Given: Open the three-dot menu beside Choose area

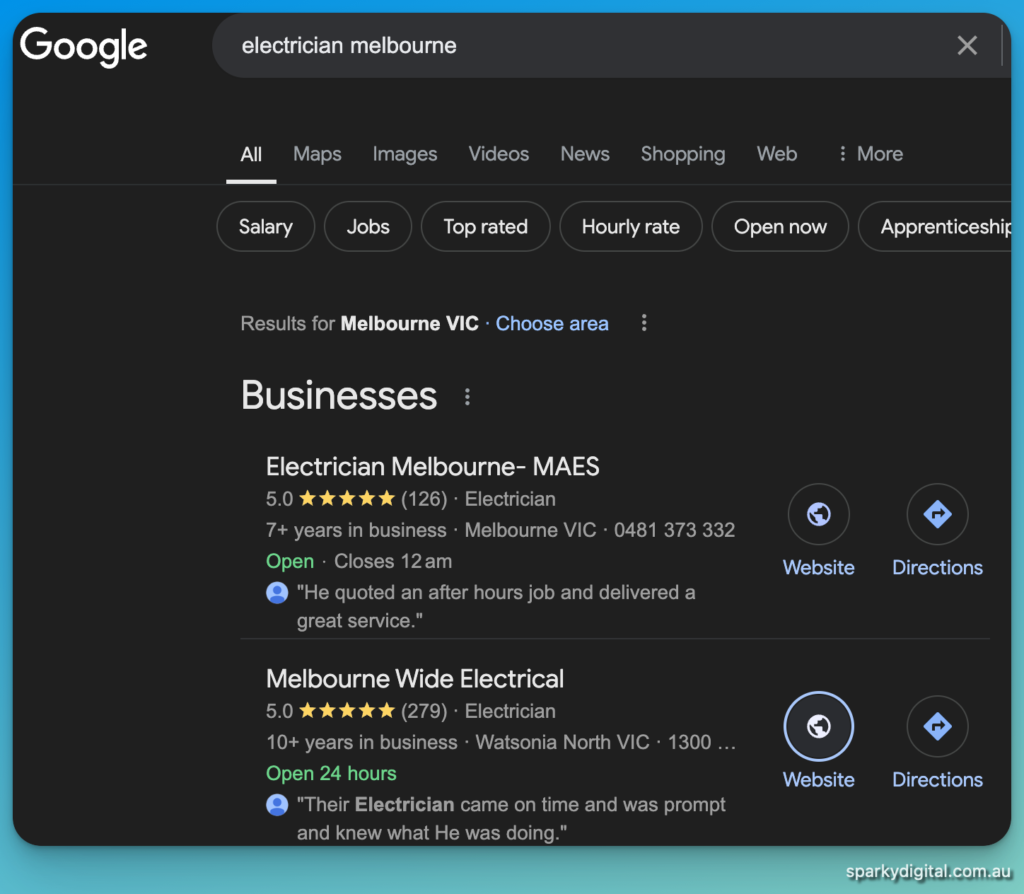Looking at the screenshot, I should [x=644, y=323].
